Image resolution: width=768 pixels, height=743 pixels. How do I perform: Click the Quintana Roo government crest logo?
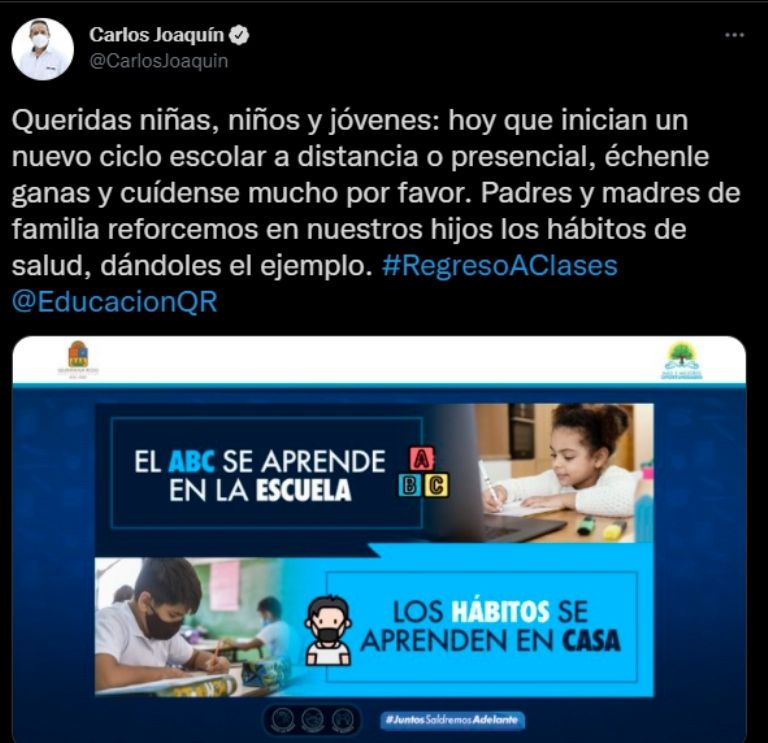78,359
